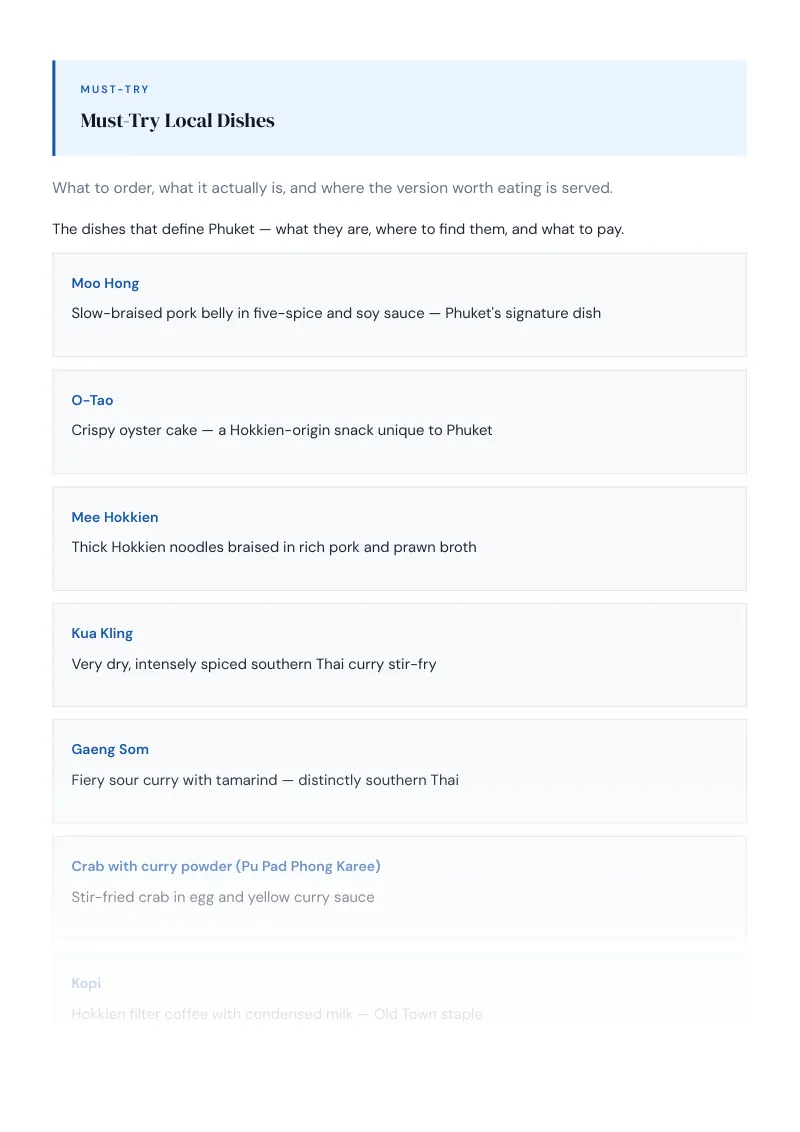
Task: Click the crispy oyster cake description
Action: tap(282, 430)
